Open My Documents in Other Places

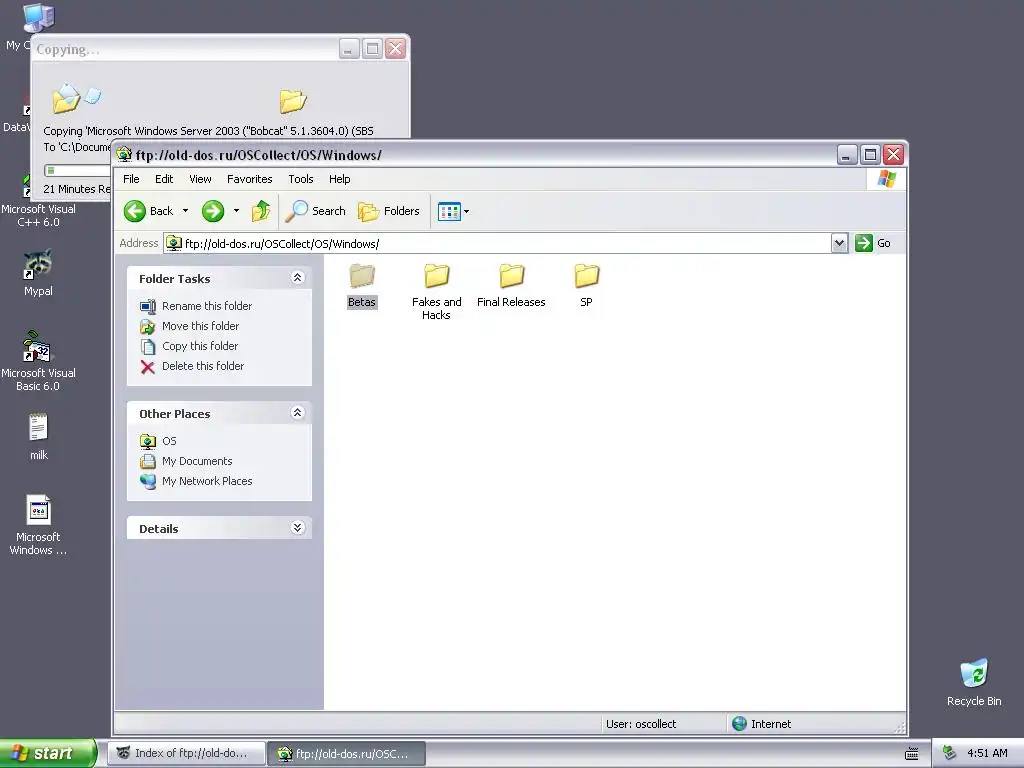(187, 461)
